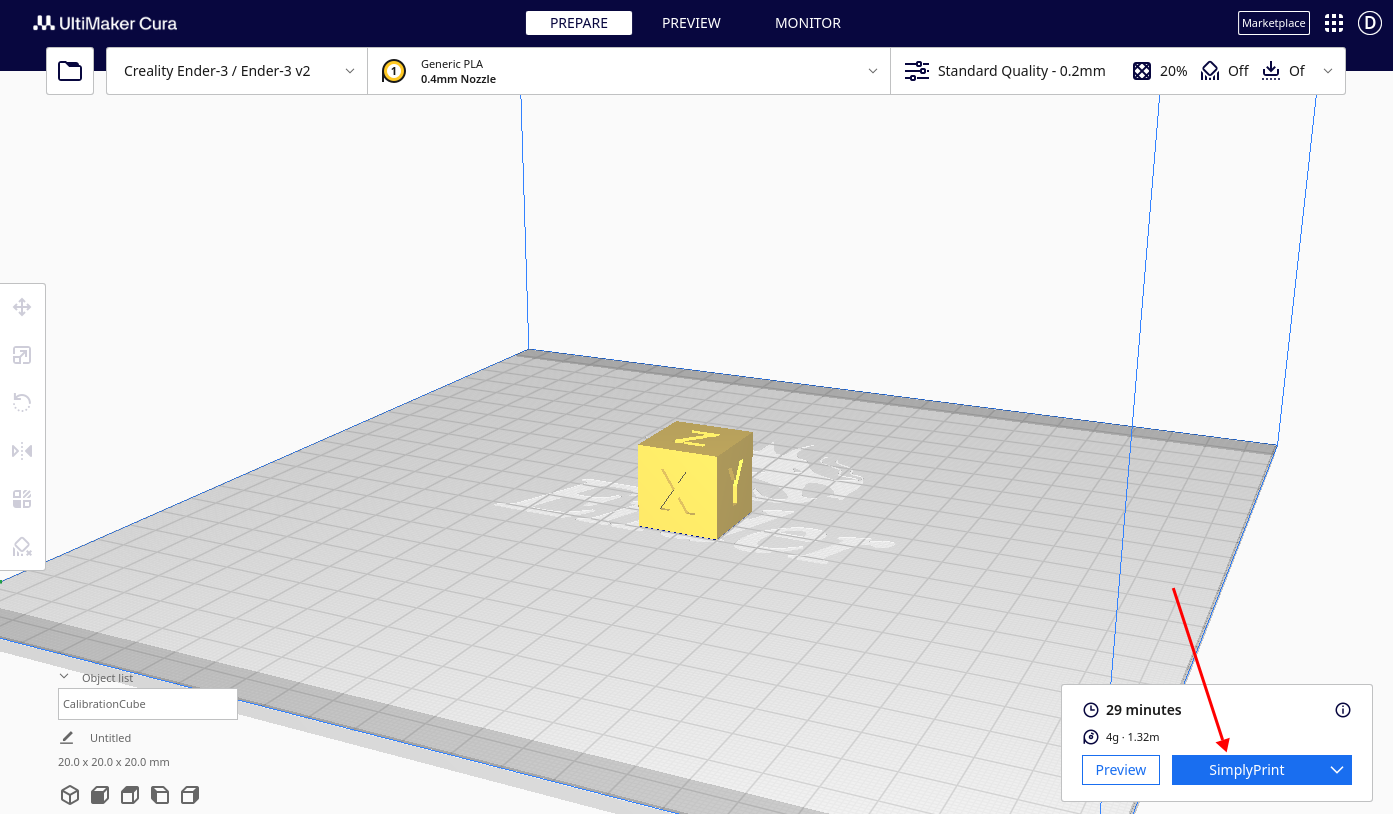Open the application switcher grid icon
Image resolution: width=1393 pixels, height=814 pixels.
coord(1334,23)
